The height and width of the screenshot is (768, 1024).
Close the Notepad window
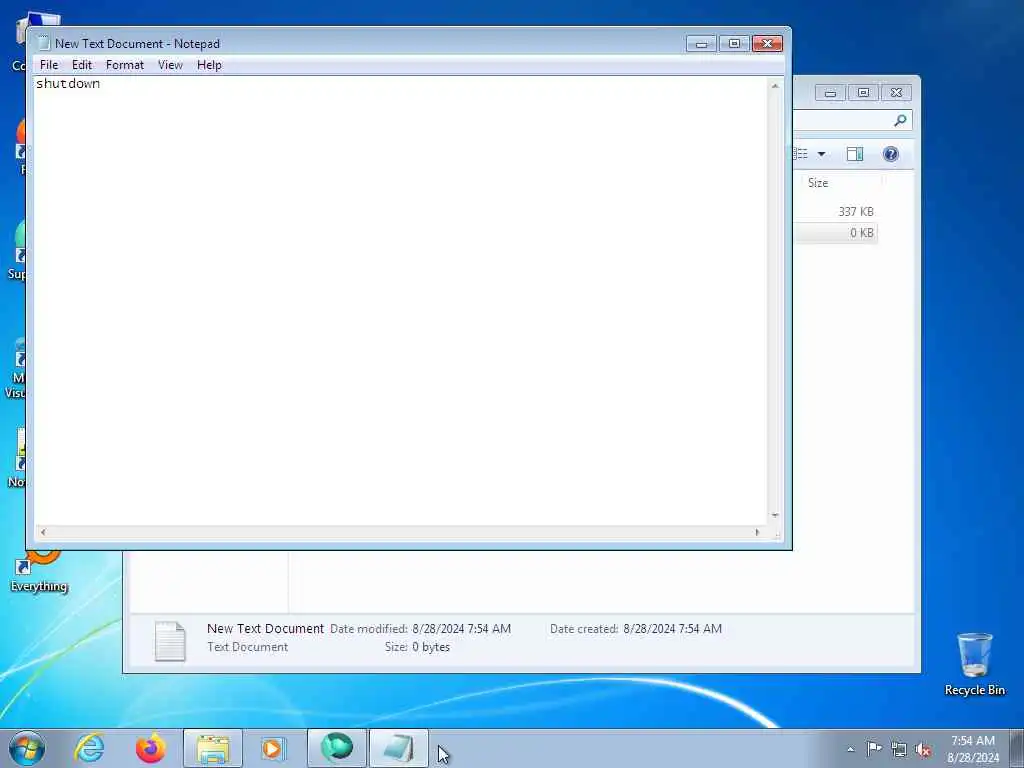click(x=767, y=44)
